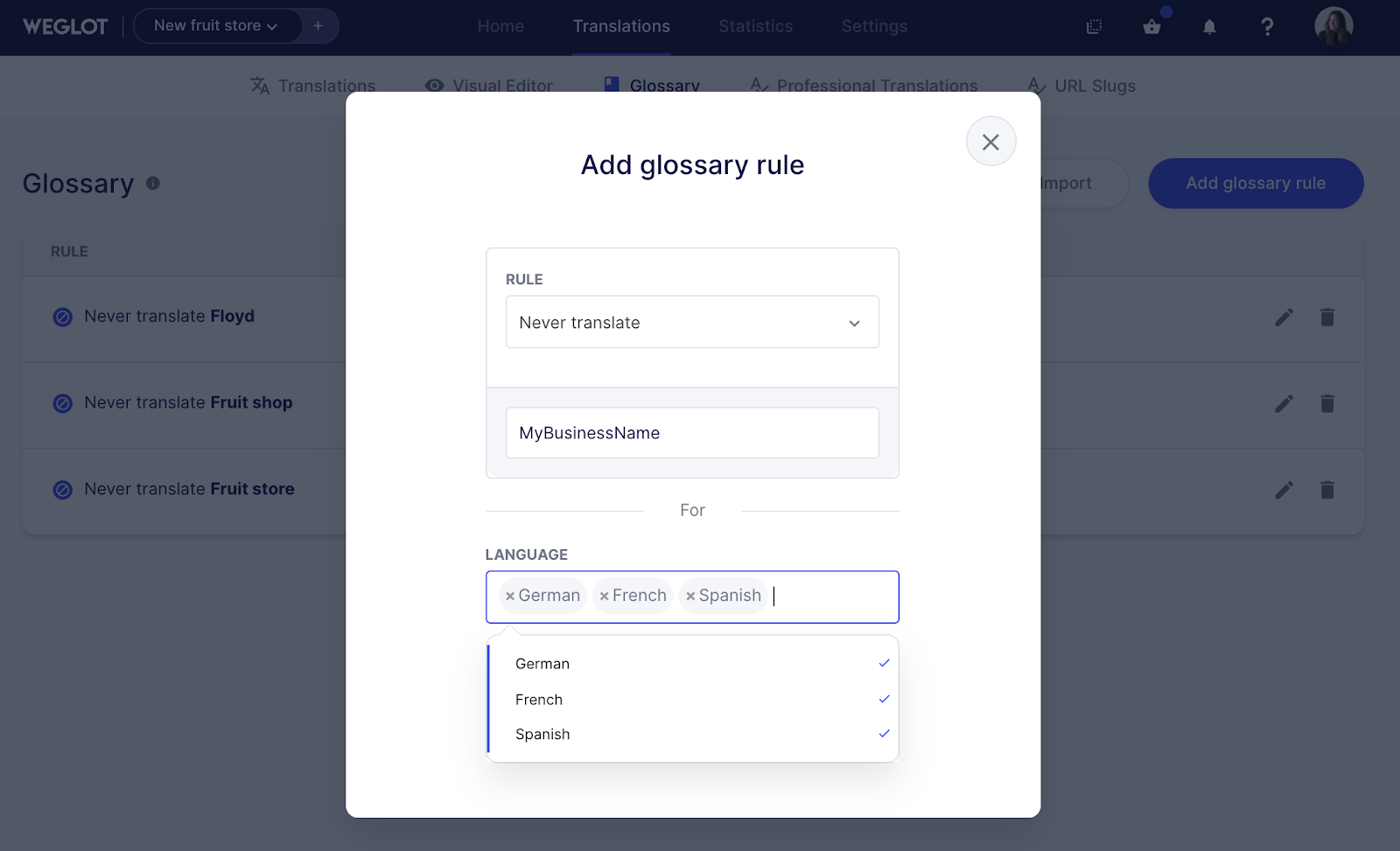Delete the Floyd glossary rule
The width and height of the screenshot is (1400, 851).
(1327, 317)
